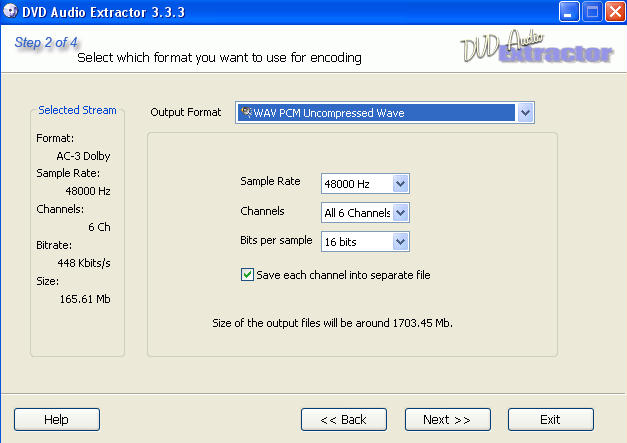Screen dimensions: 627x443
Task: Click the 6 Ch channels value
Action: 99,227
